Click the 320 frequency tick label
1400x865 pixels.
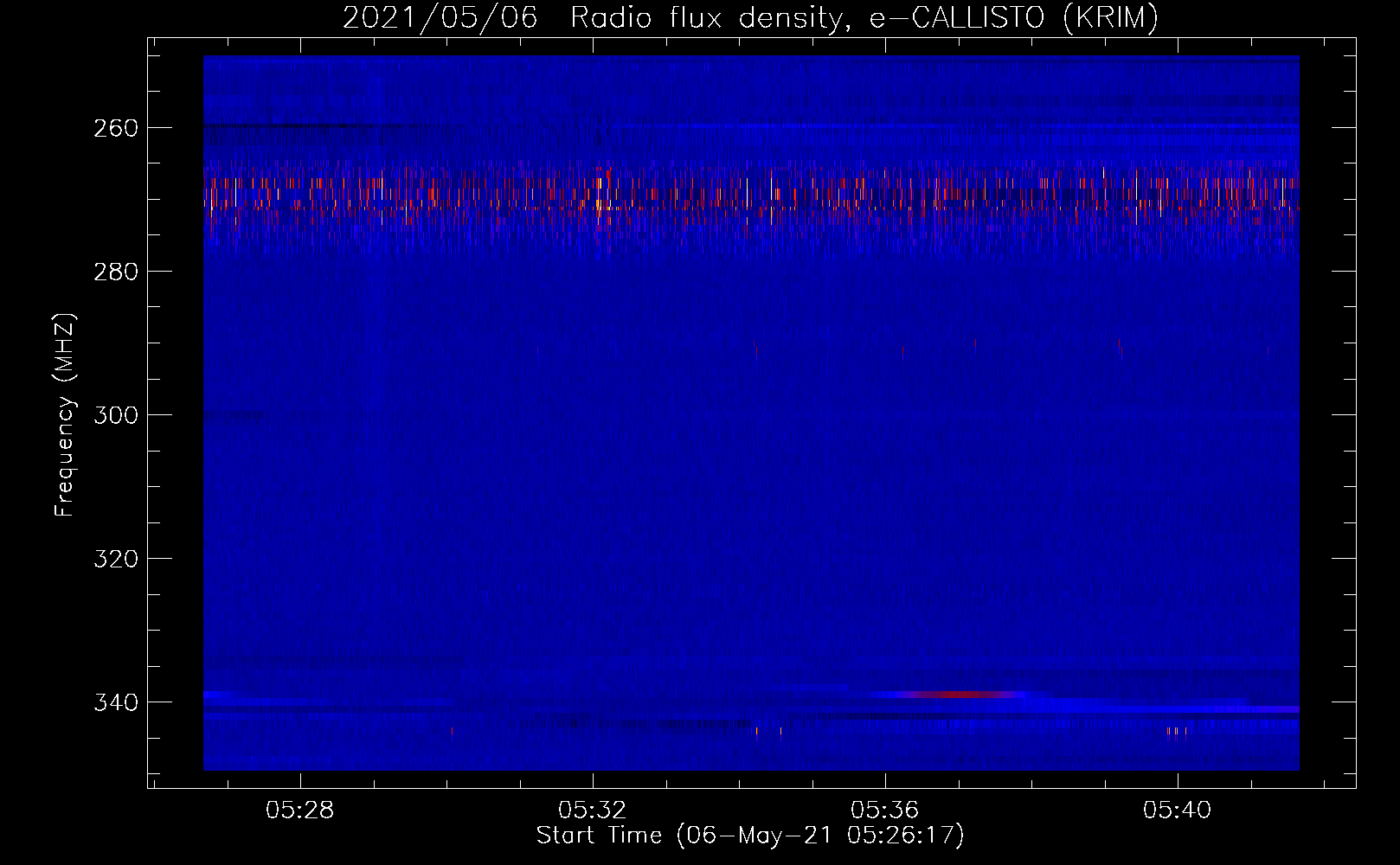pos(116,559)
